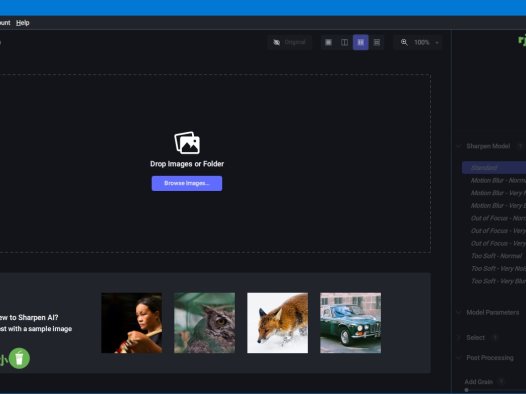
Task: Click the Add Grain help icon
Action: tap(502, 382)
